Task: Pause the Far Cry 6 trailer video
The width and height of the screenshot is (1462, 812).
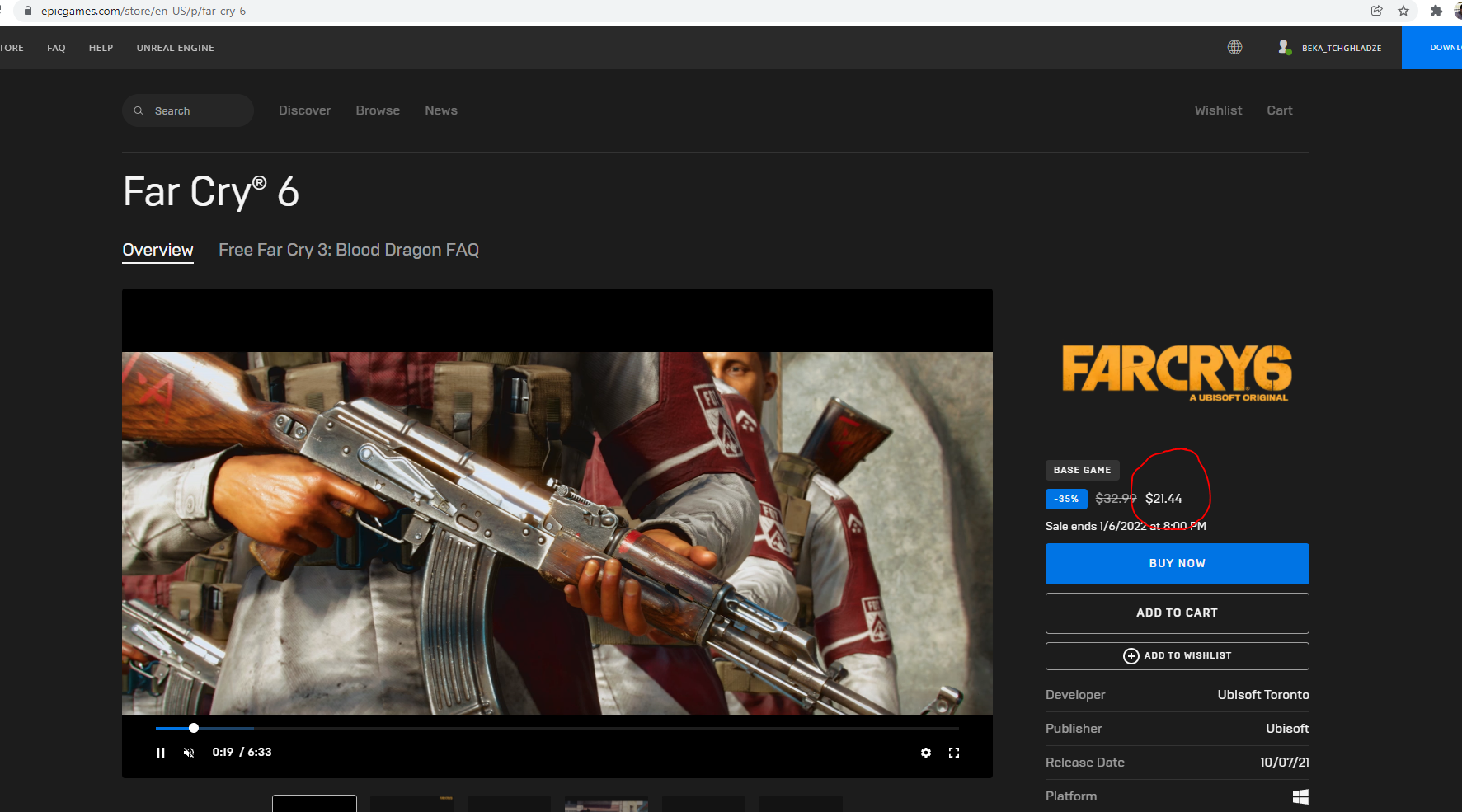Action: coord(161,753)
